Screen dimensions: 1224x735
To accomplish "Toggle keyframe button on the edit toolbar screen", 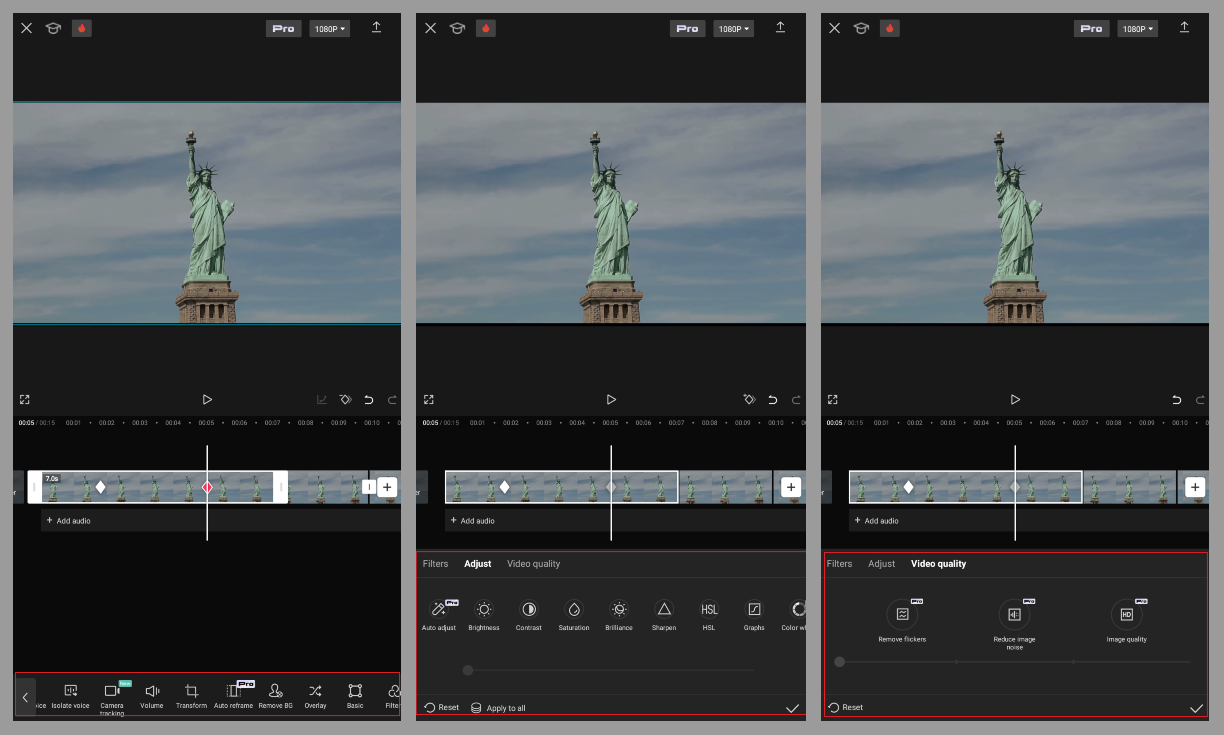I will pos(345,399).
